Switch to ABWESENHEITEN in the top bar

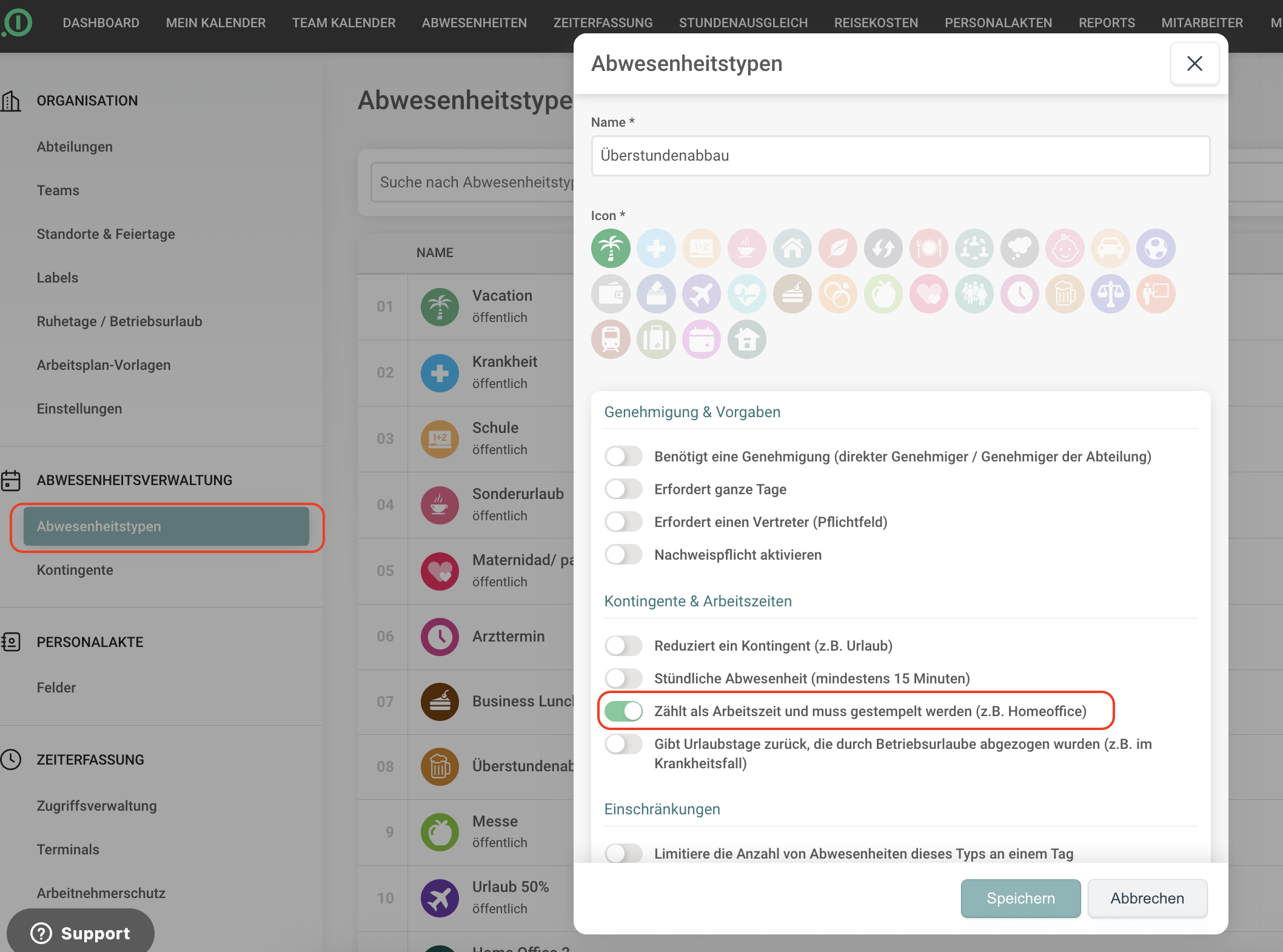pos(474,23)
